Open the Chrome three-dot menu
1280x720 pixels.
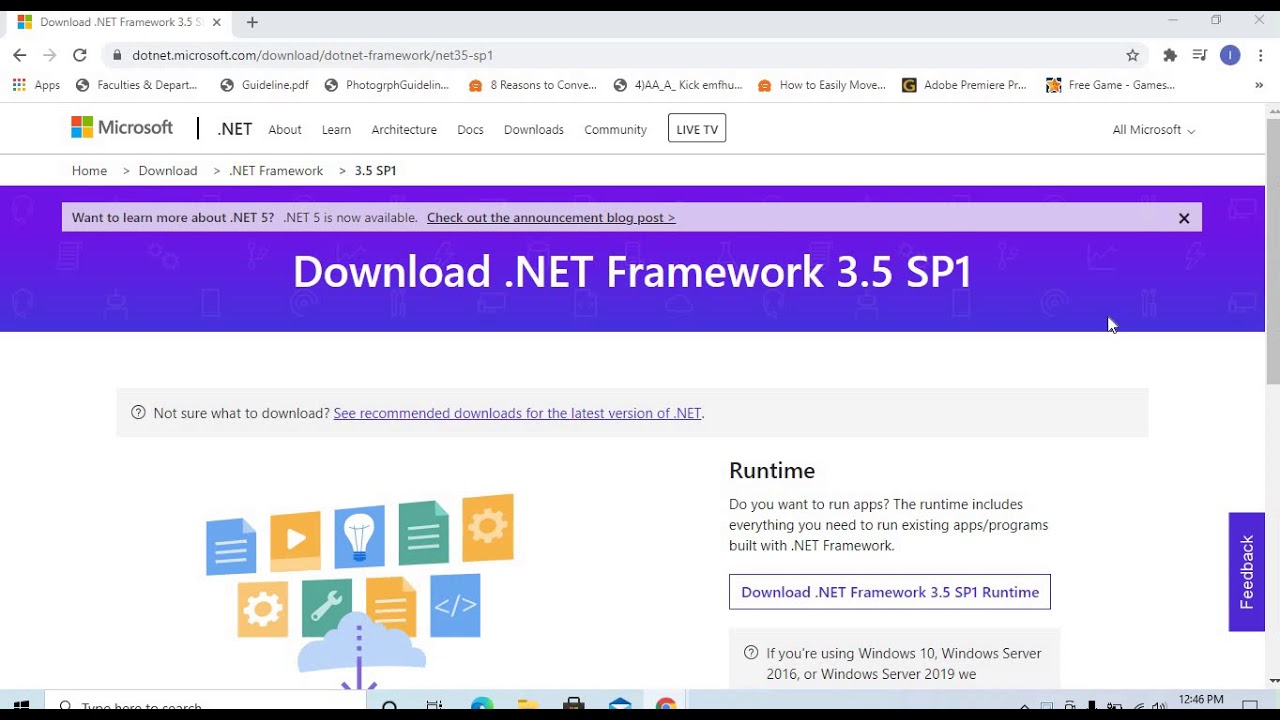1261,55
